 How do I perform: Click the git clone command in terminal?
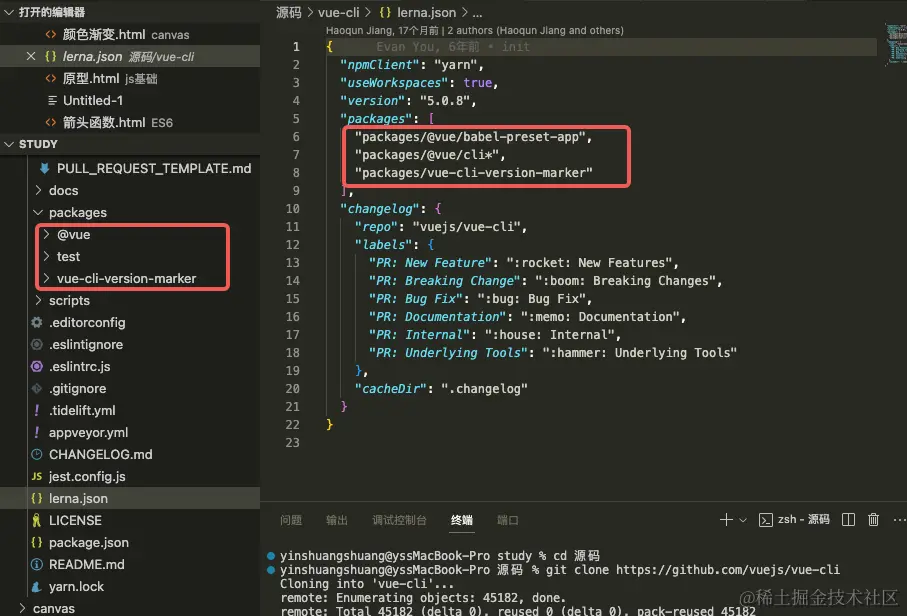[692, 570]
